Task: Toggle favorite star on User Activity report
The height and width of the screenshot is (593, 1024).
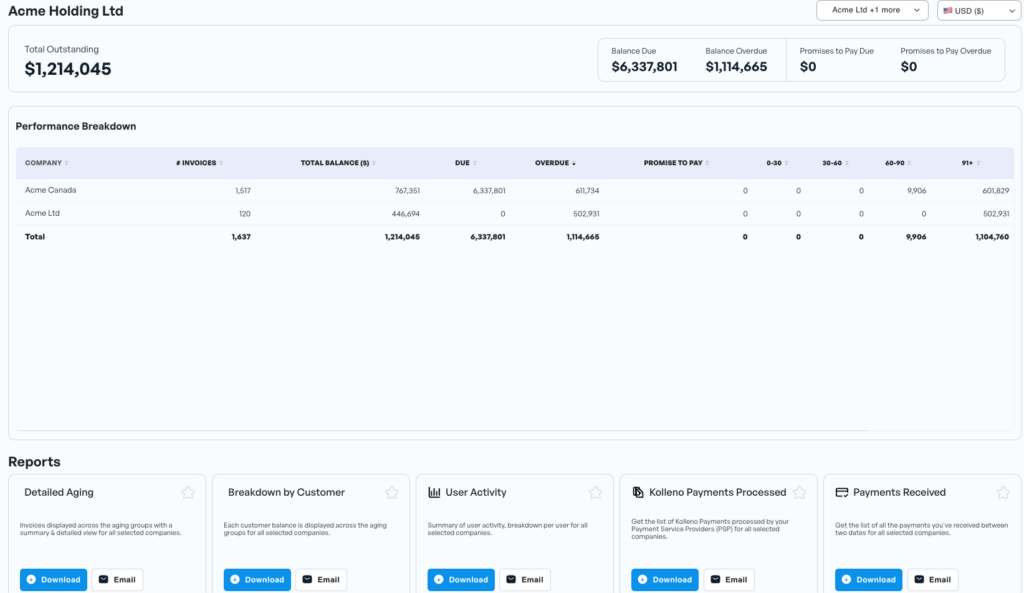Action: click(596, 492)
